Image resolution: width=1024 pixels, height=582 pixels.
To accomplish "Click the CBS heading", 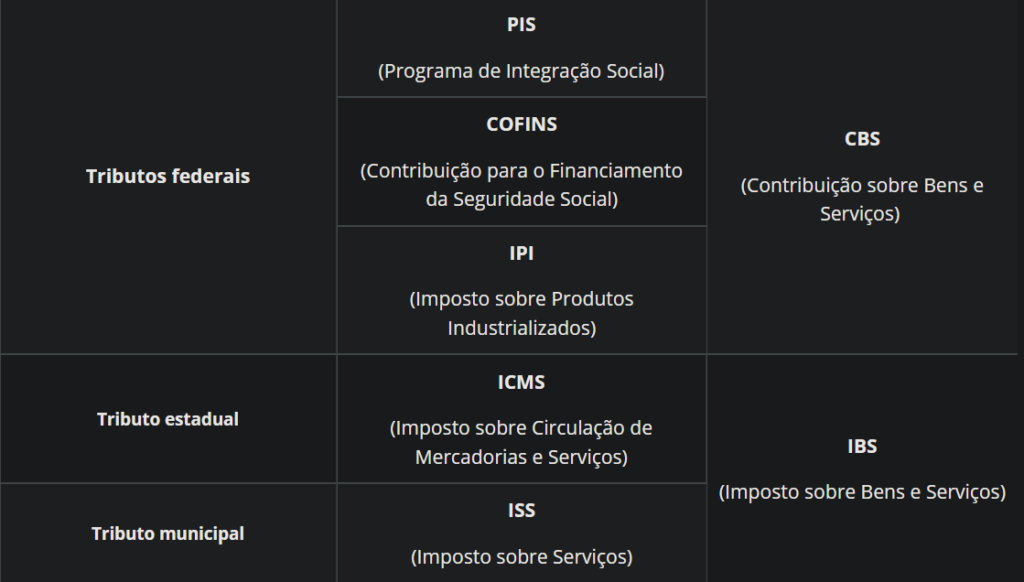I will pyautogui.click(x=862, y=139).
